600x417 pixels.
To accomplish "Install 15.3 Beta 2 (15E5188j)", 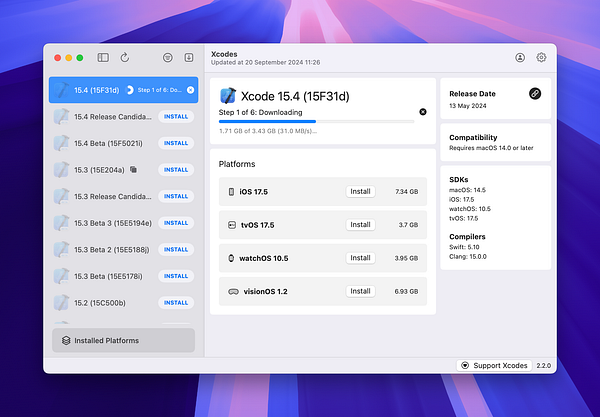I will point(176,249).
